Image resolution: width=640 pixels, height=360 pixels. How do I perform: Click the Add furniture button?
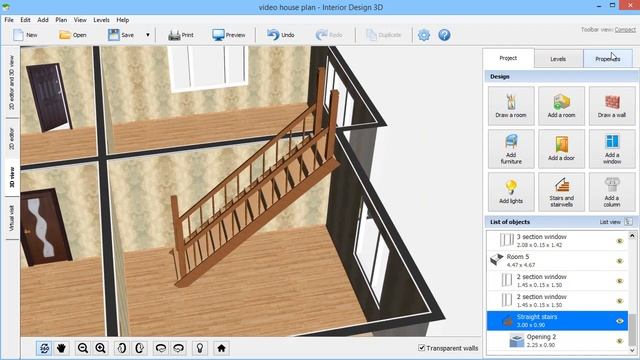[511, 149]
